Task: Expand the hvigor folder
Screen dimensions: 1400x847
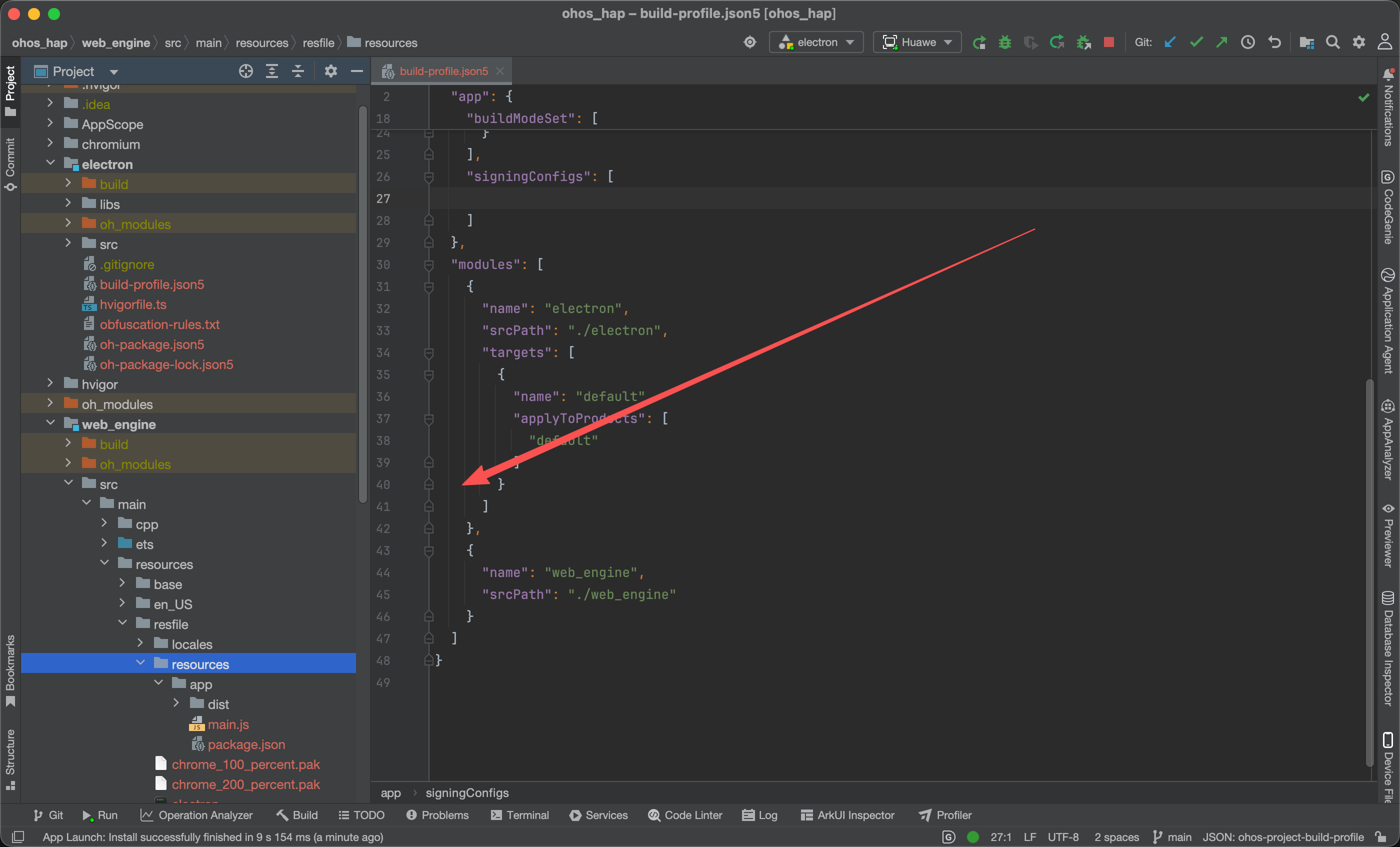Action: pos(50,384)
